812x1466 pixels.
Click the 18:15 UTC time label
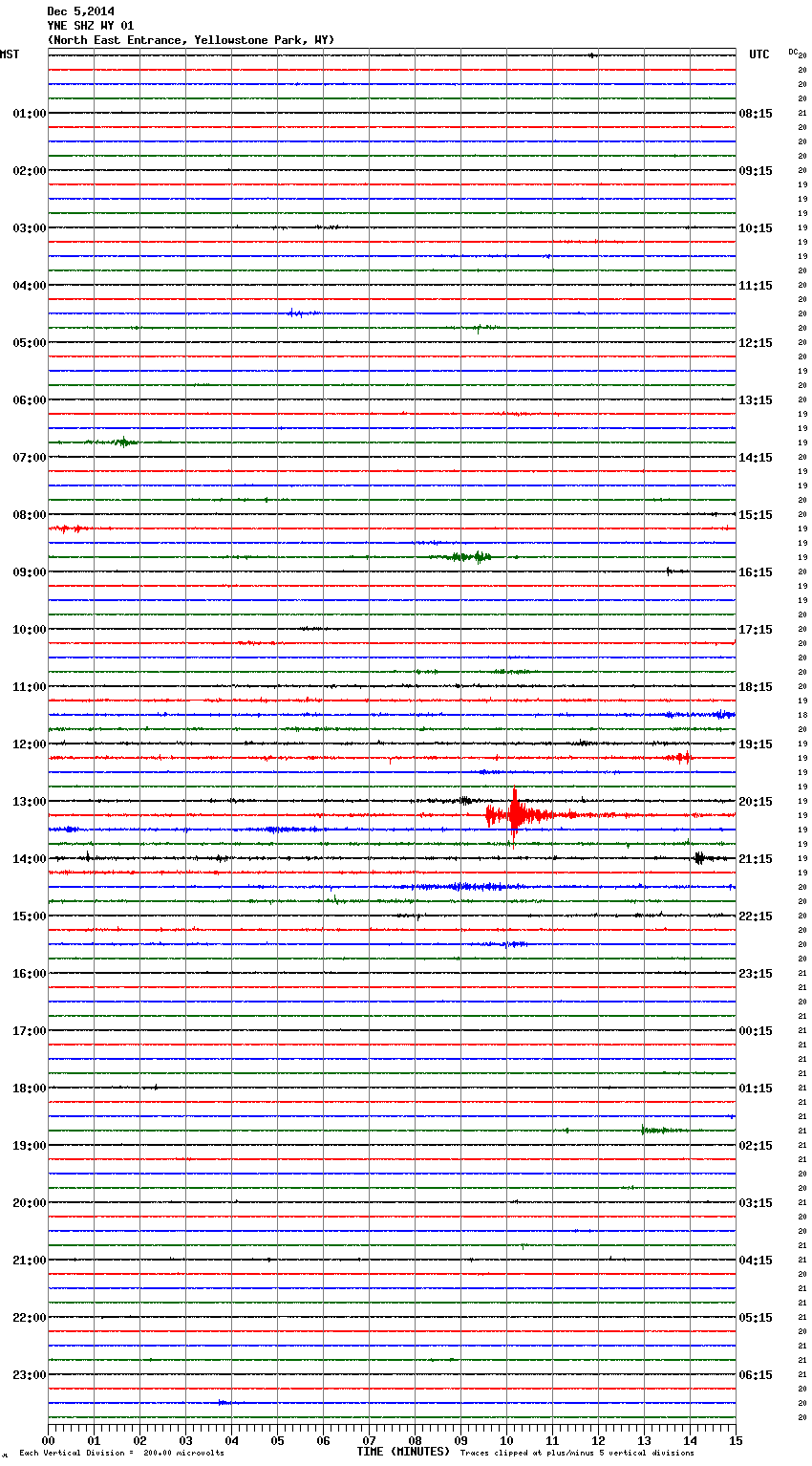click(x=756, y=687)
